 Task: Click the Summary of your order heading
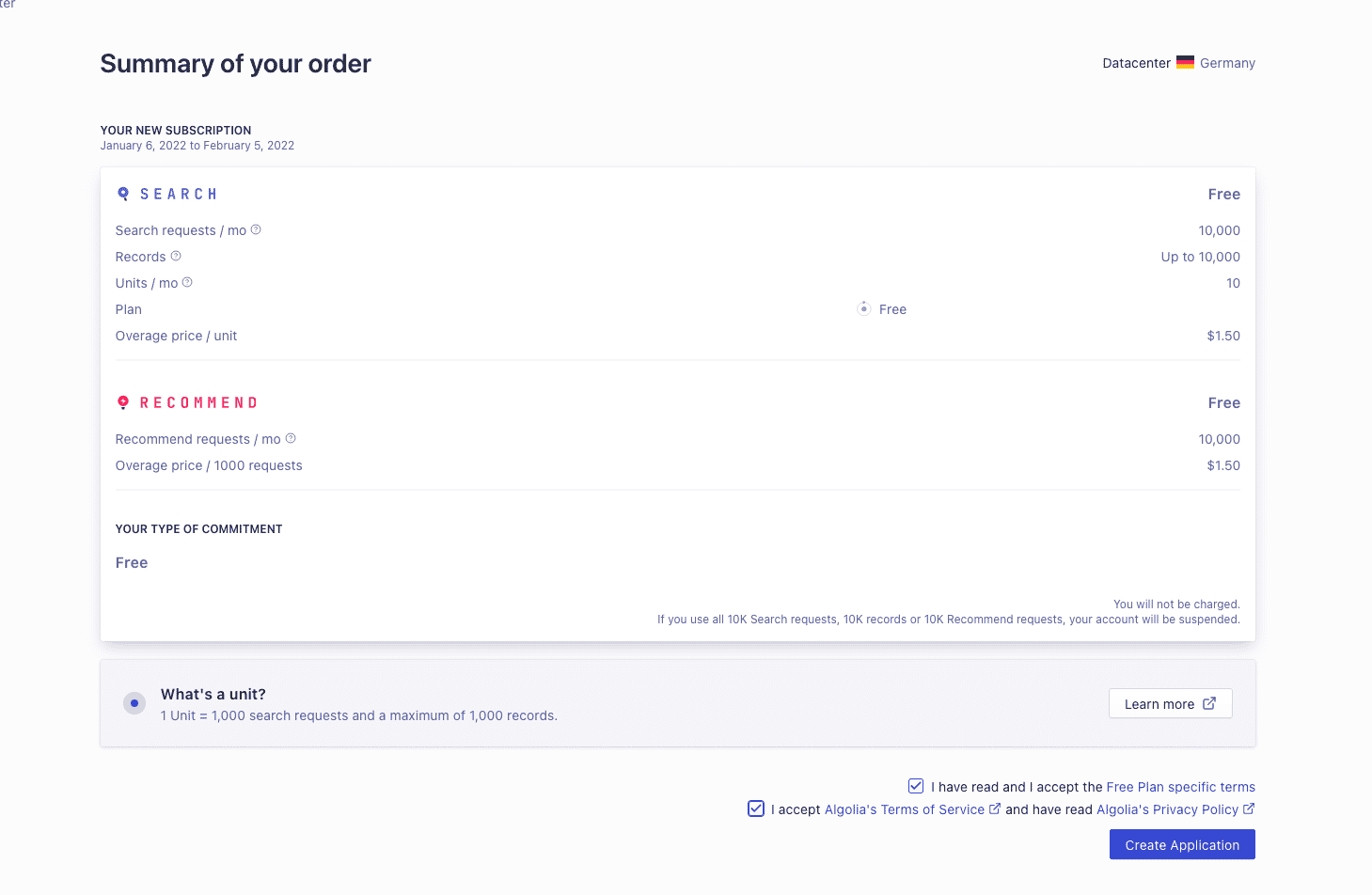tap(236, 64)
